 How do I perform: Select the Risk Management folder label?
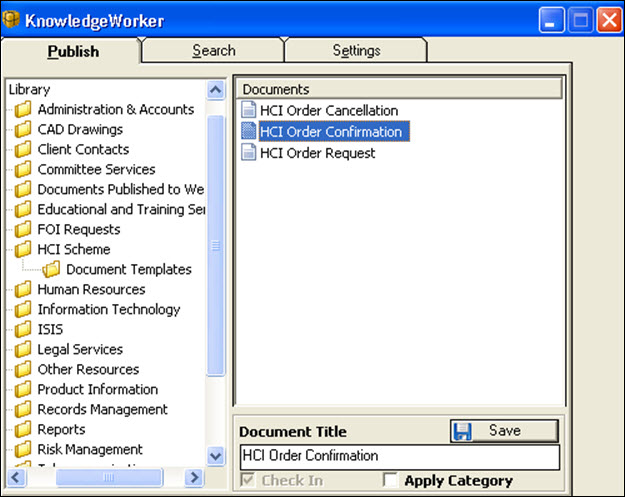point(90,450)
